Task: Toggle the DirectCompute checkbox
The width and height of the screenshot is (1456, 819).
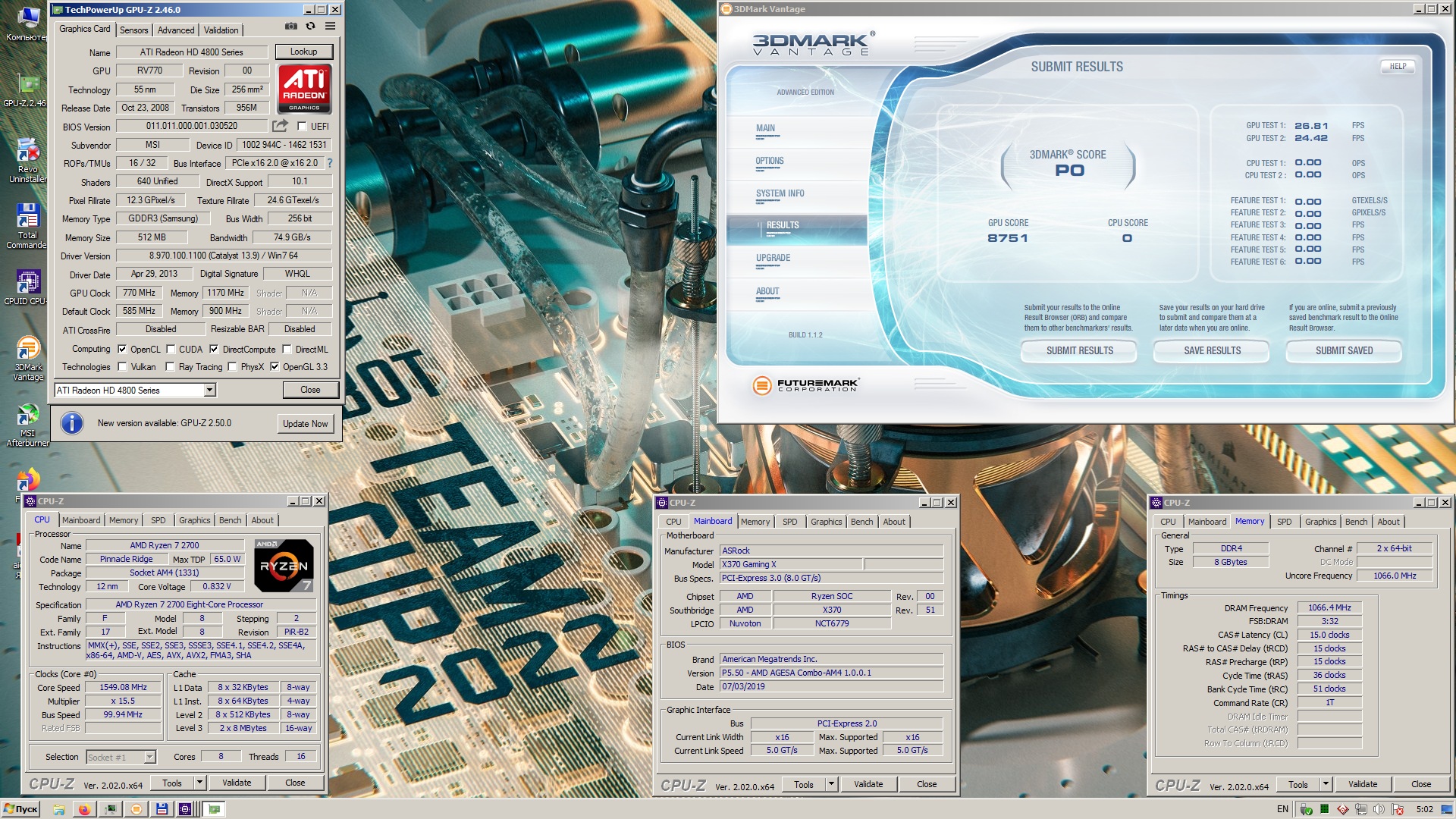Action: click(214, 350)
